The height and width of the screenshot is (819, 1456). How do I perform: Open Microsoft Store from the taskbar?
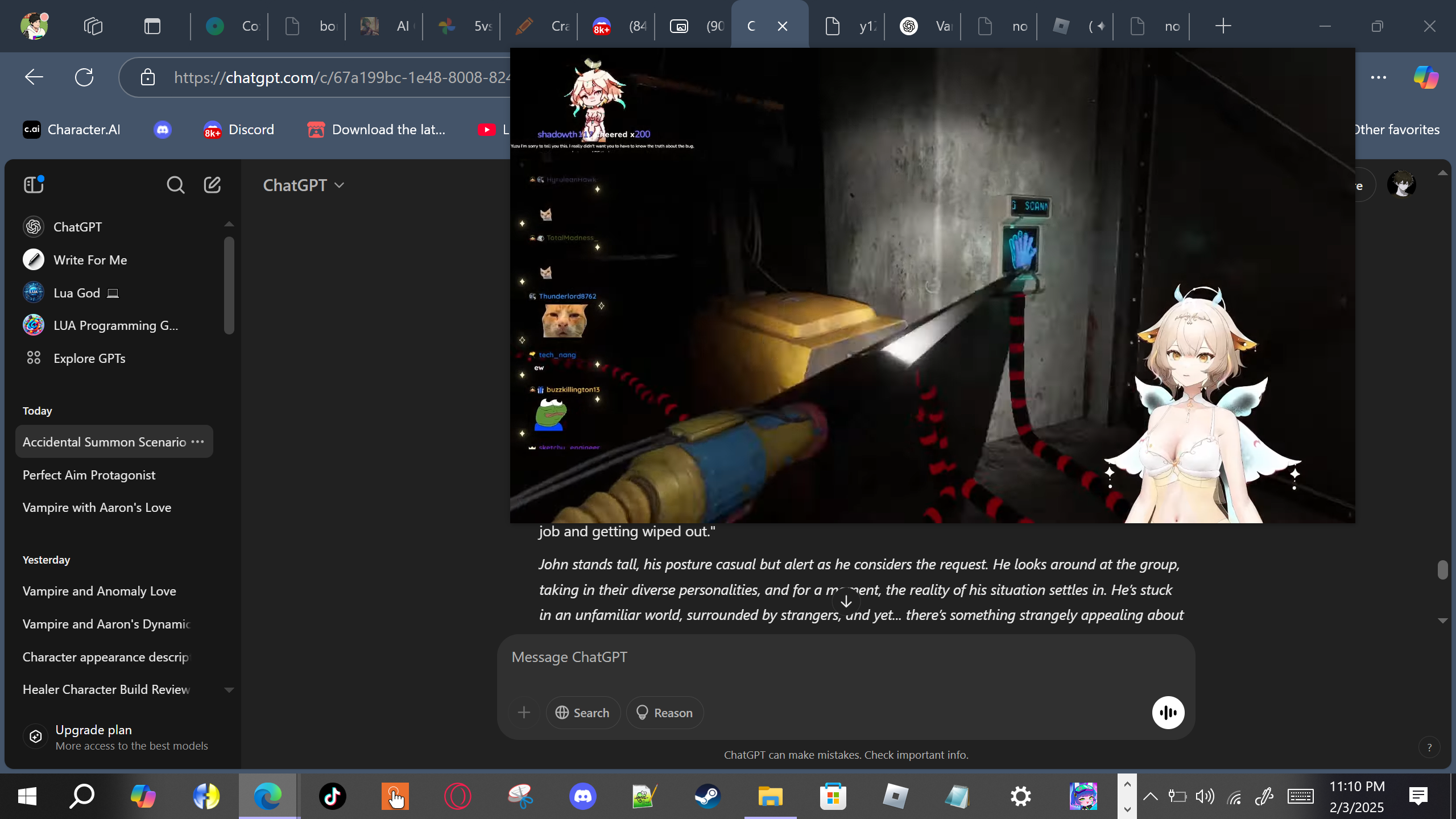pyautogui.click(x=833, y=796)
